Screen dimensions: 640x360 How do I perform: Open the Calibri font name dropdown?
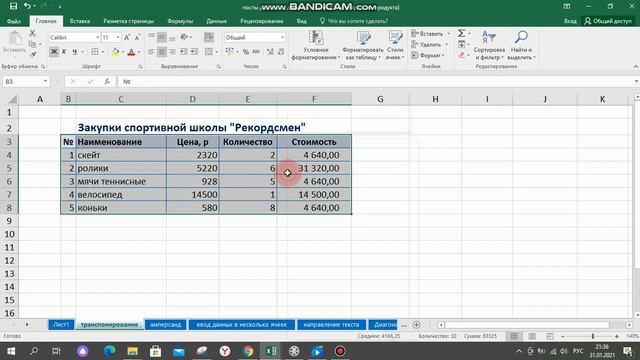[x=98, y=38]
